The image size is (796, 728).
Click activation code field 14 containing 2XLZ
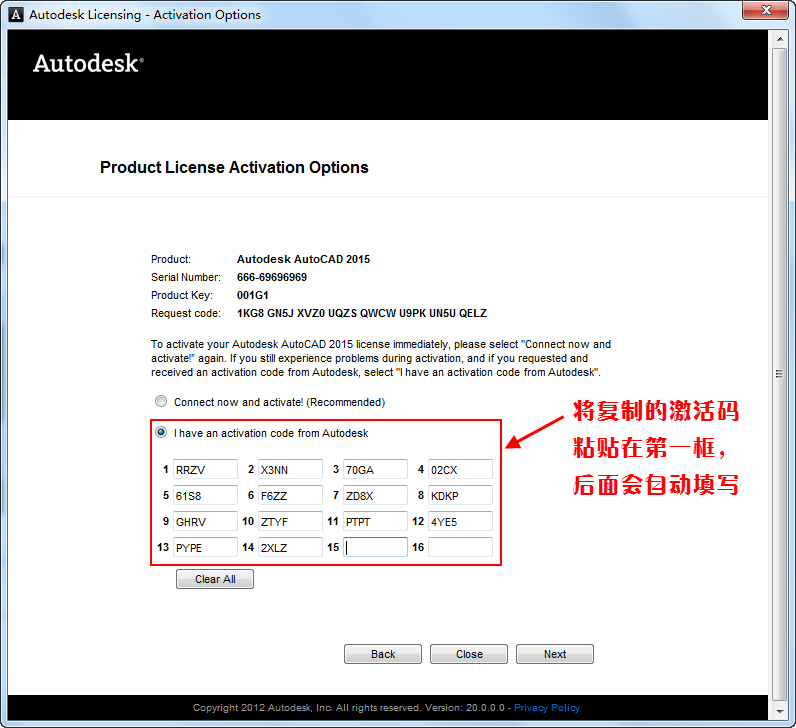click(x=290, y=547)
